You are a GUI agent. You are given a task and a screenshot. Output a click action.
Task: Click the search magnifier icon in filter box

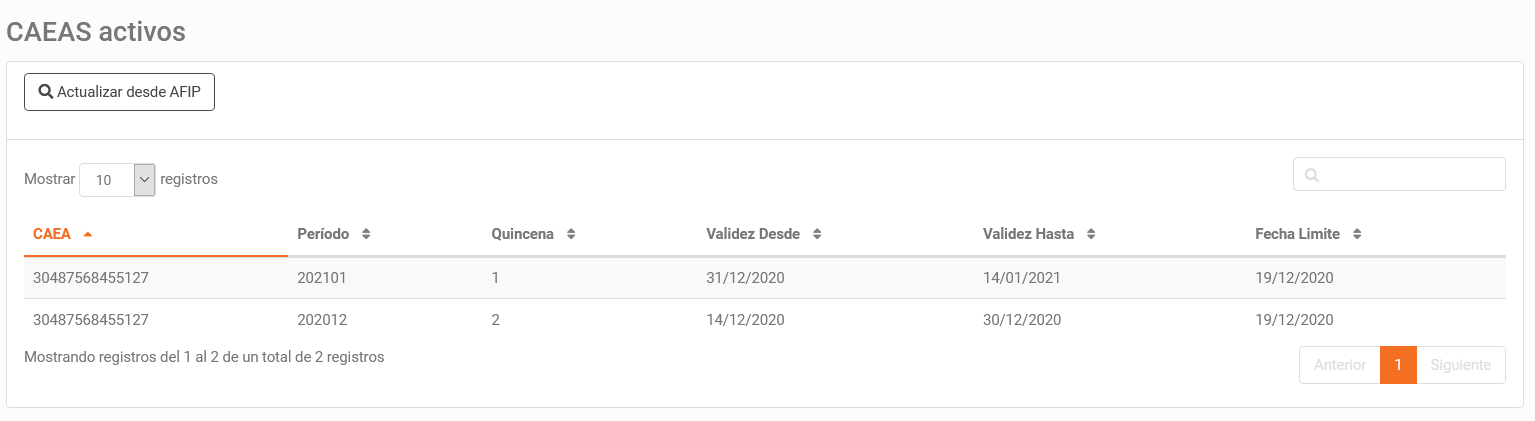[x=1312, y=175]
